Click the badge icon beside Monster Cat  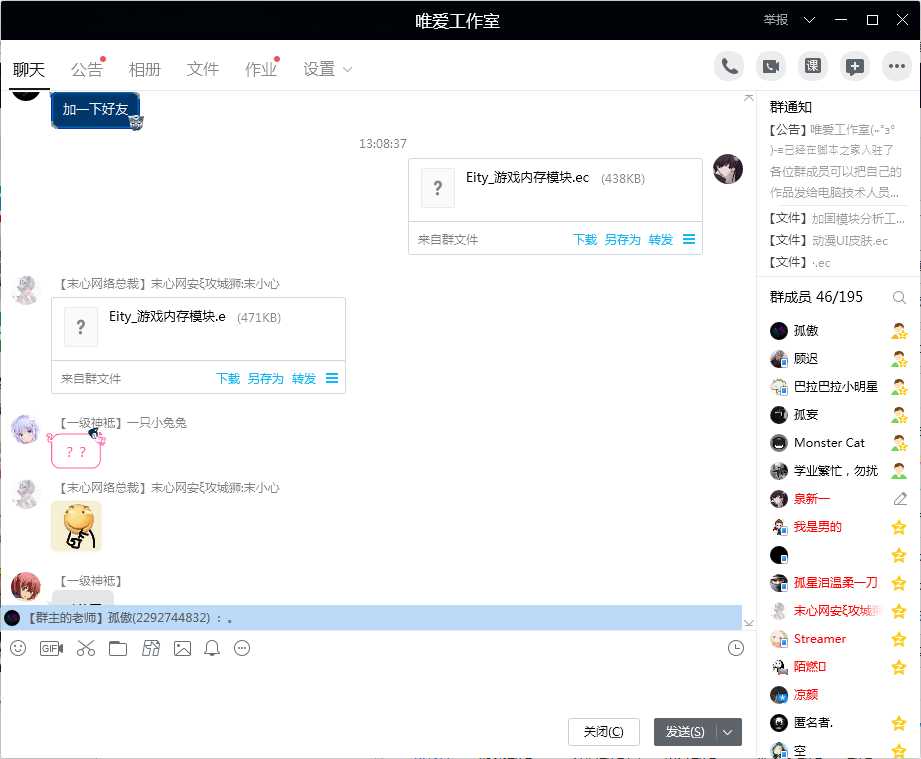coord(899,442)
